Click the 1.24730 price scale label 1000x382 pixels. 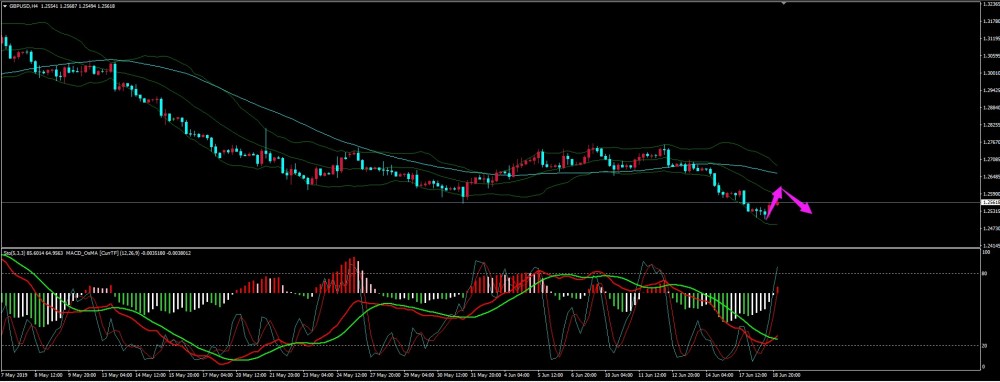coord(992,228)
